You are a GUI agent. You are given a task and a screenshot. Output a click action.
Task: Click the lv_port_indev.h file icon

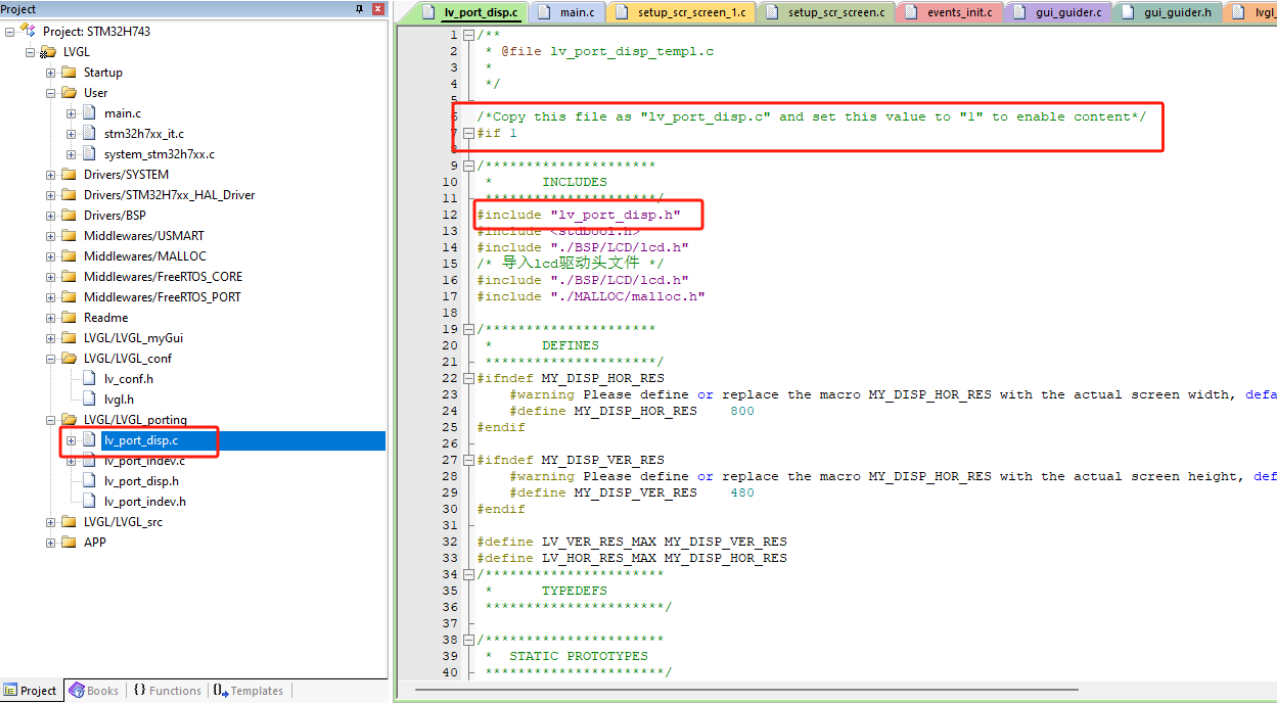click(x=88, y=501)
